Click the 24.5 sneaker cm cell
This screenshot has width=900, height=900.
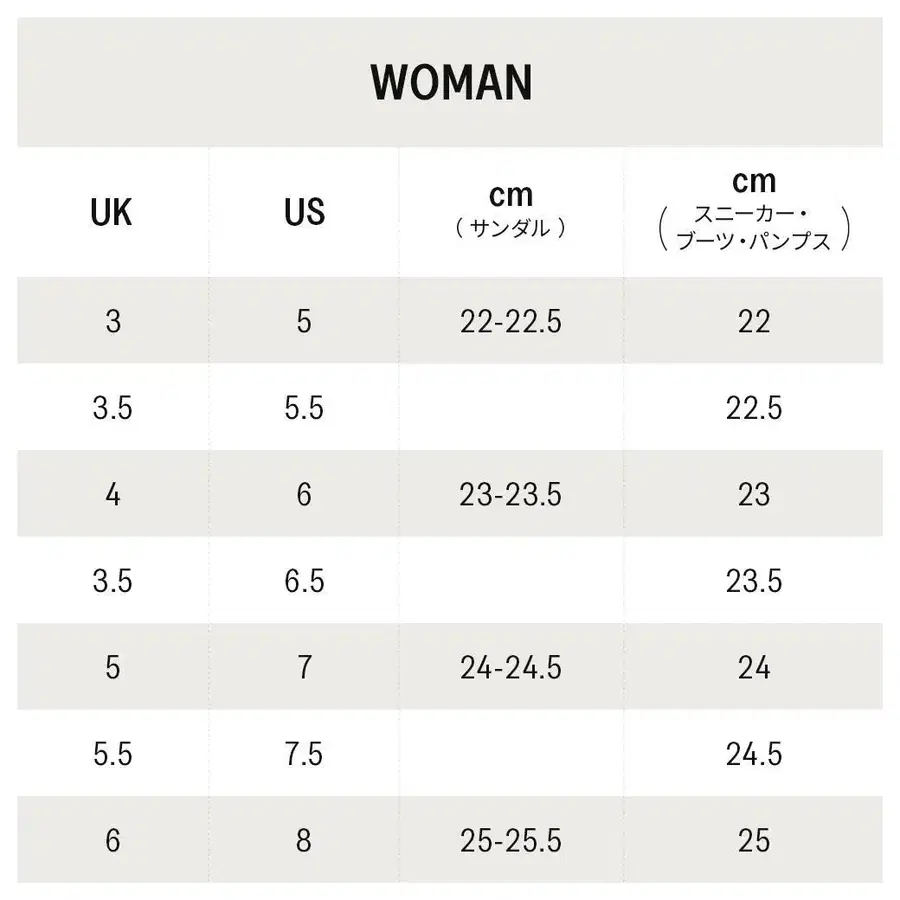(754, 754)
